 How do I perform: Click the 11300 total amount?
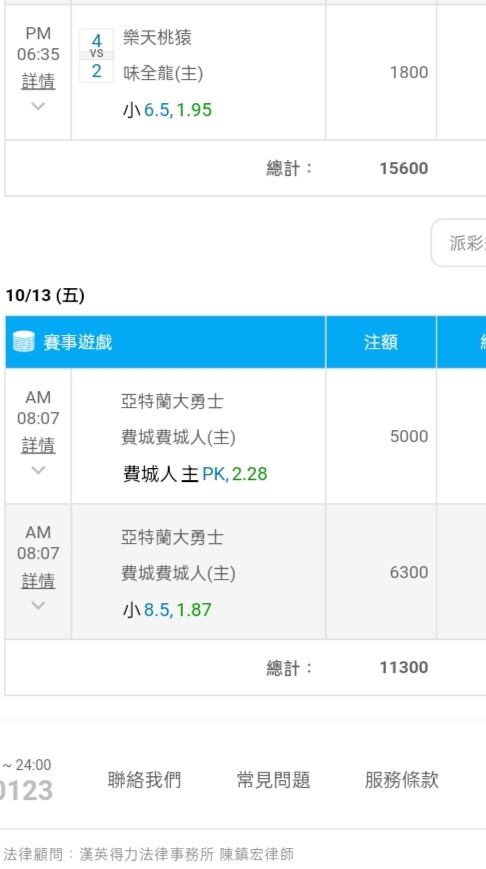[404, 667]
